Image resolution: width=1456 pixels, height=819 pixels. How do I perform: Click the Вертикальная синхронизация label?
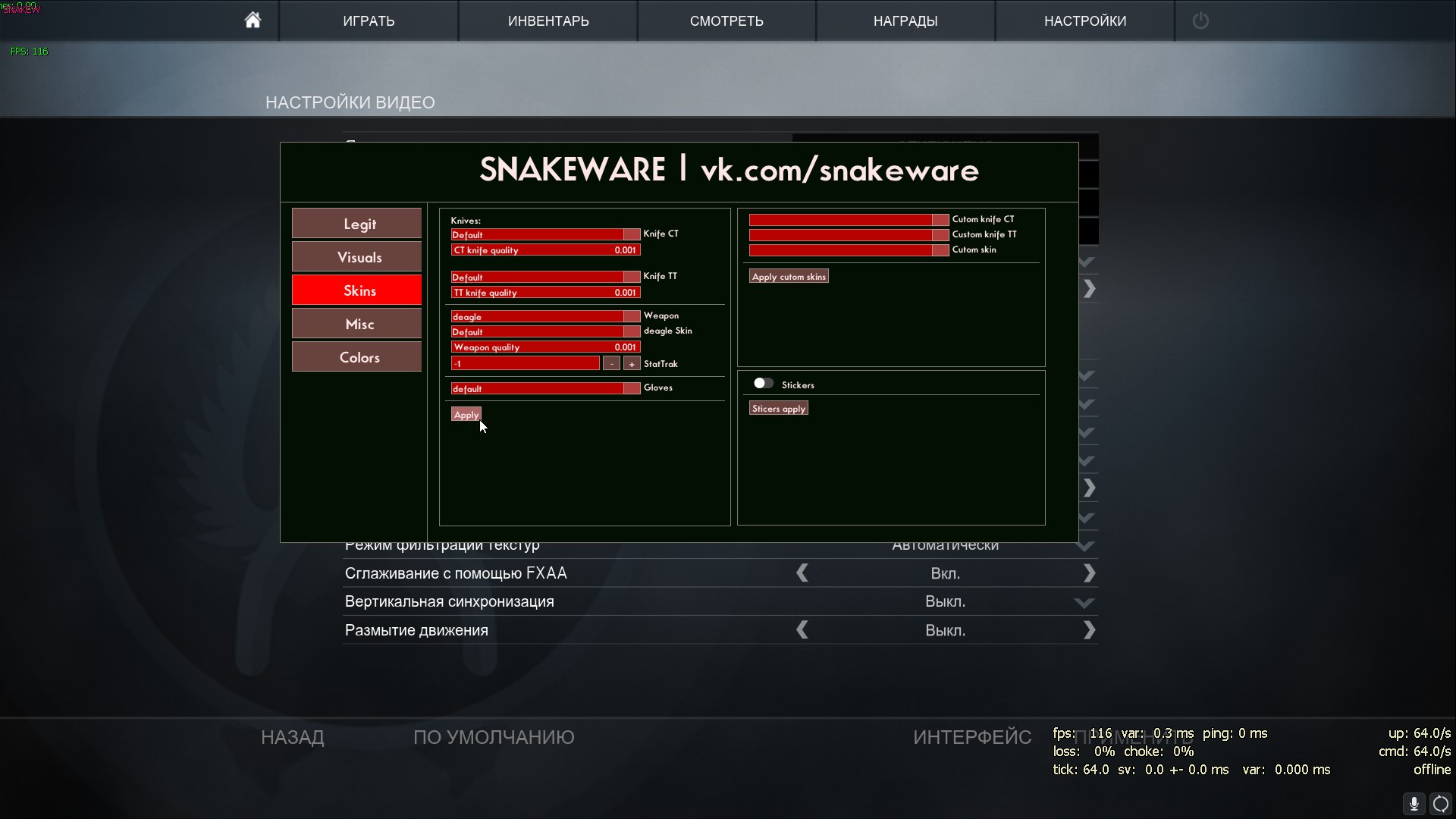pyautogui.click(x=449, y=601)
